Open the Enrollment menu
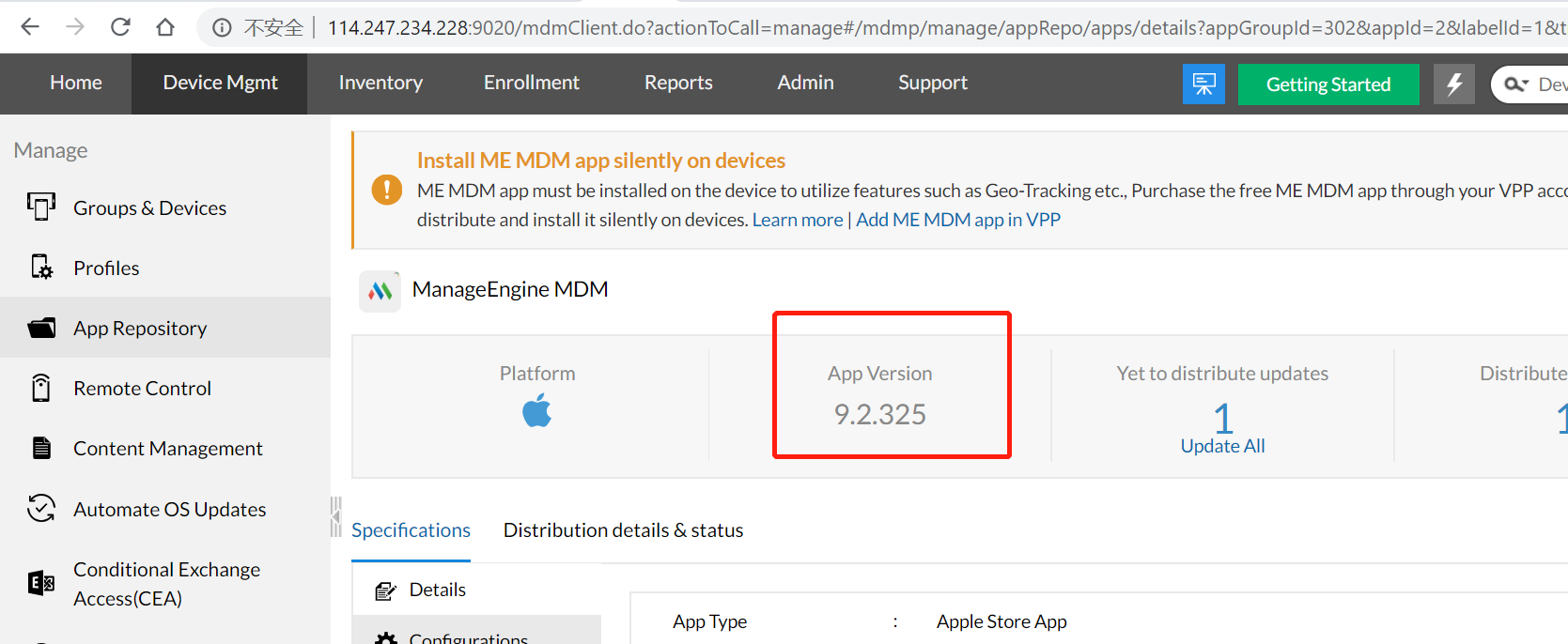Screen dimensions: 1568x644 tap(532, 83)
